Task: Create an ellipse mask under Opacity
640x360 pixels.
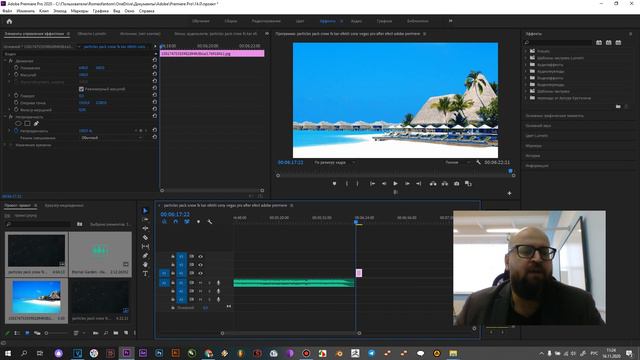Action: 18,123
